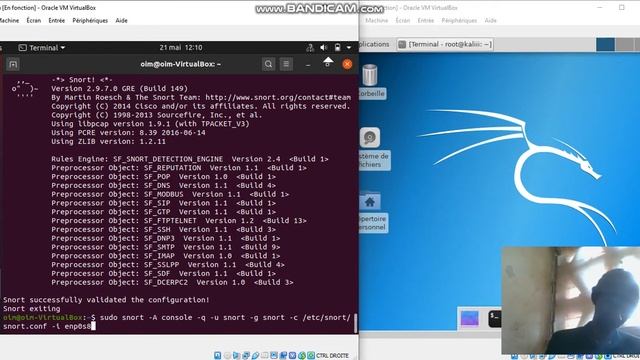Click the Ubuntu terminal scrollbar handle
Screen dimensions: 640x360
(356, 323)
